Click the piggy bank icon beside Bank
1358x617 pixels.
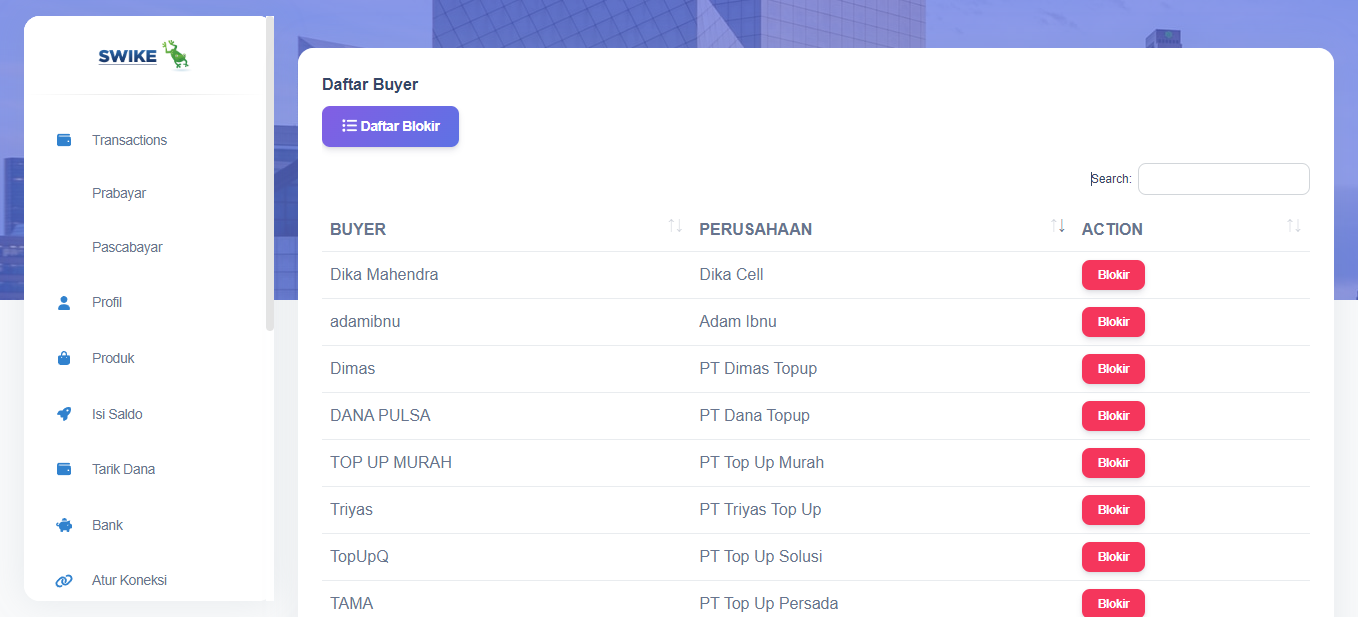coord(64,525)
